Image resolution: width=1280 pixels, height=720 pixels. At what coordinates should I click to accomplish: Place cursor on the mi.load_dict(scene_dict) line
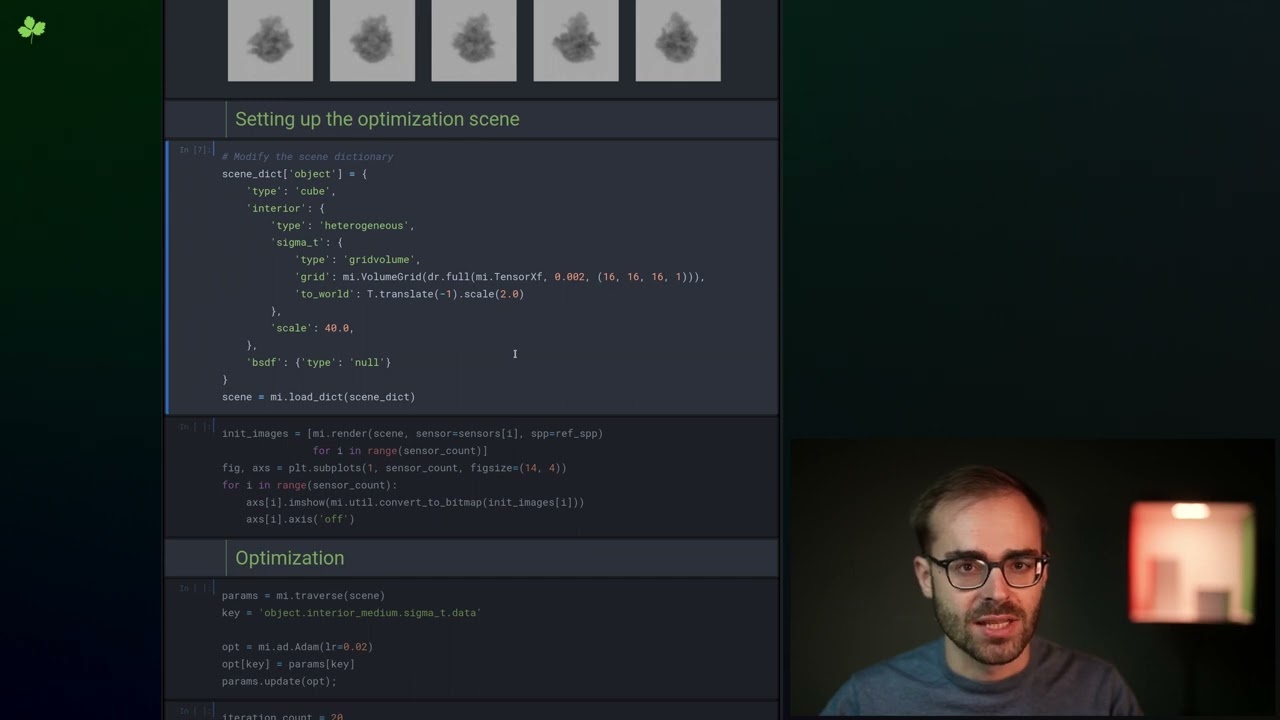tap(318, 397)
